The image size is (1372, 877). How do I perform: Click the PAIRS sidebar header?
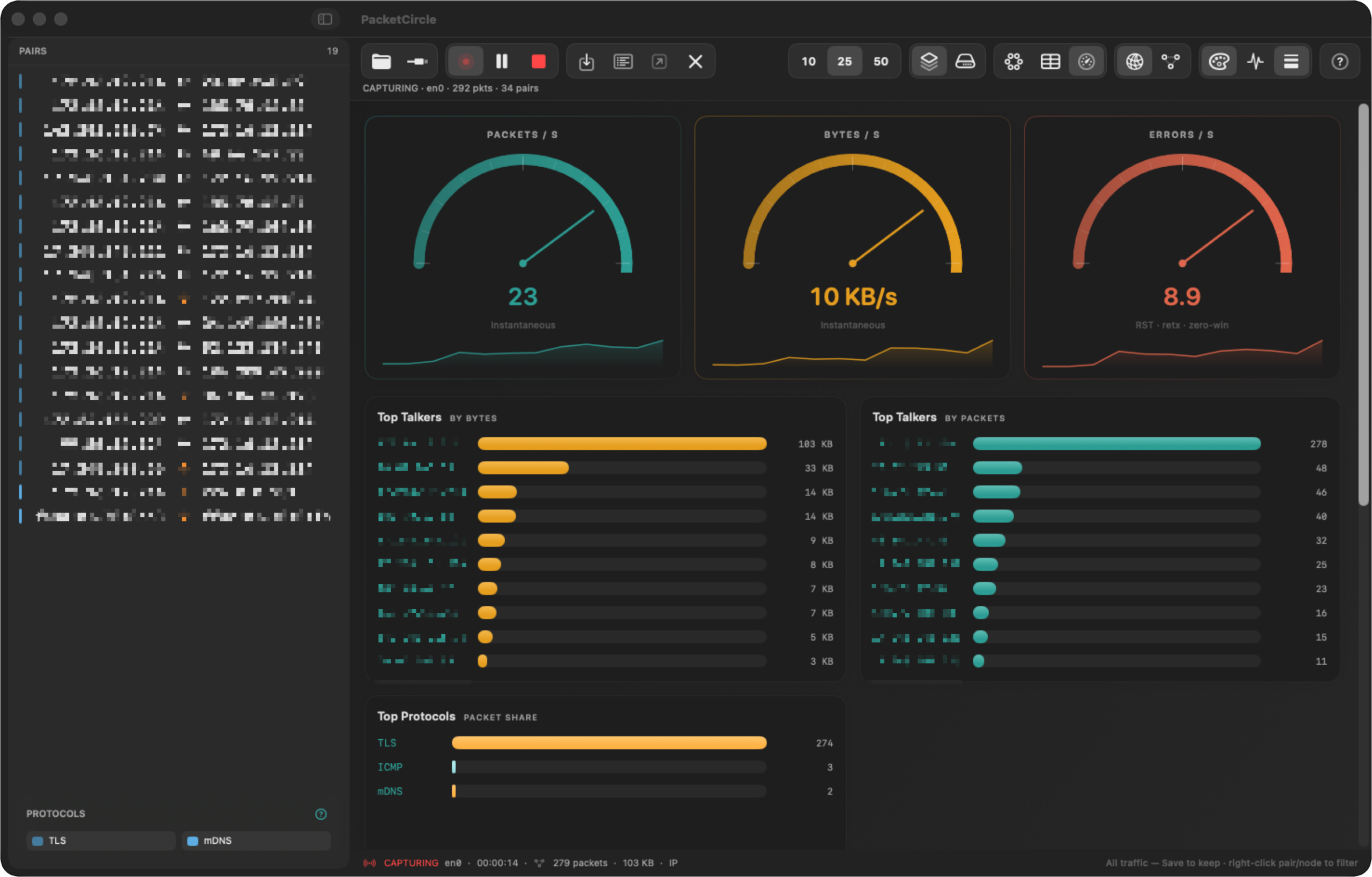point(33,51)
